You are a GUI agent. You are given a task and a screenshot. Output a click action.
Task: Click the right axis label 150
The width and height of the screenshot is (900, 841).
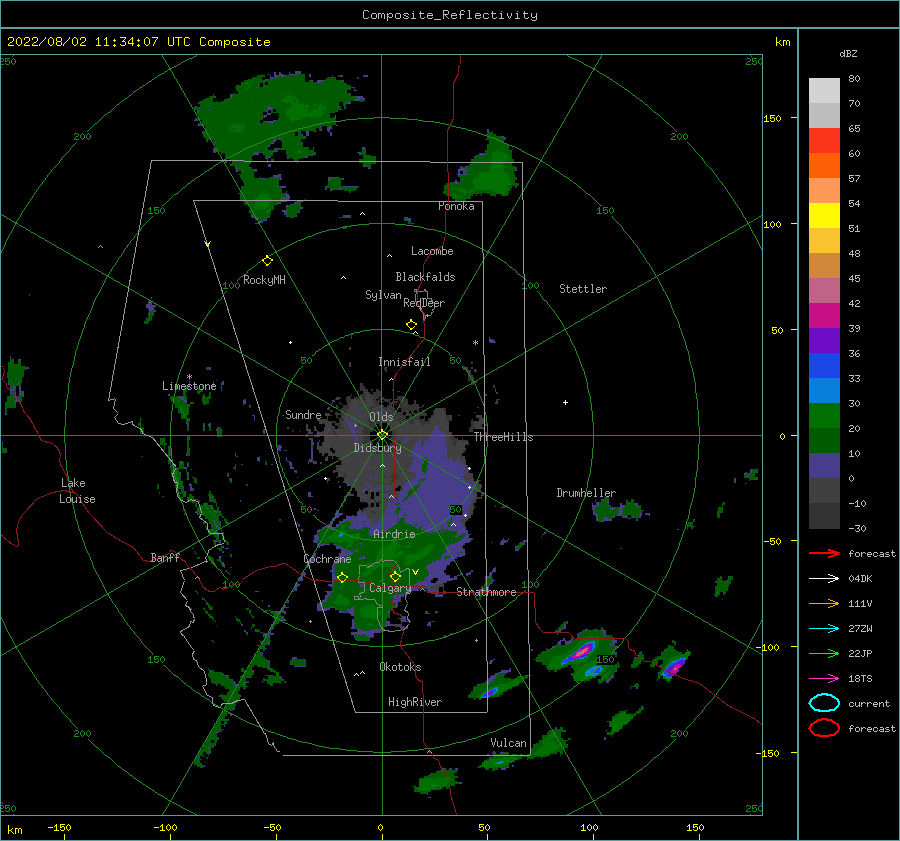click(772, 118)
